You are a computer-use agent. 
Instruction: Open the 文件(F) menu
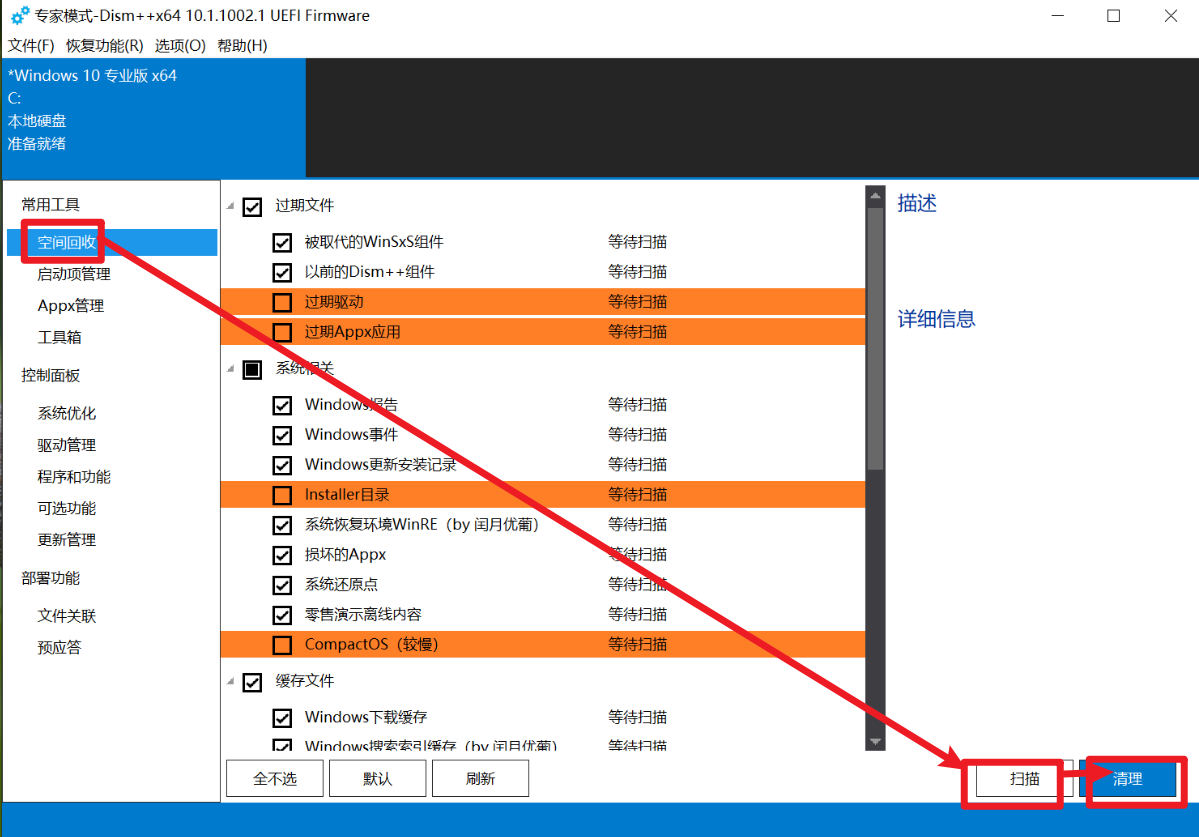(31, 45)
